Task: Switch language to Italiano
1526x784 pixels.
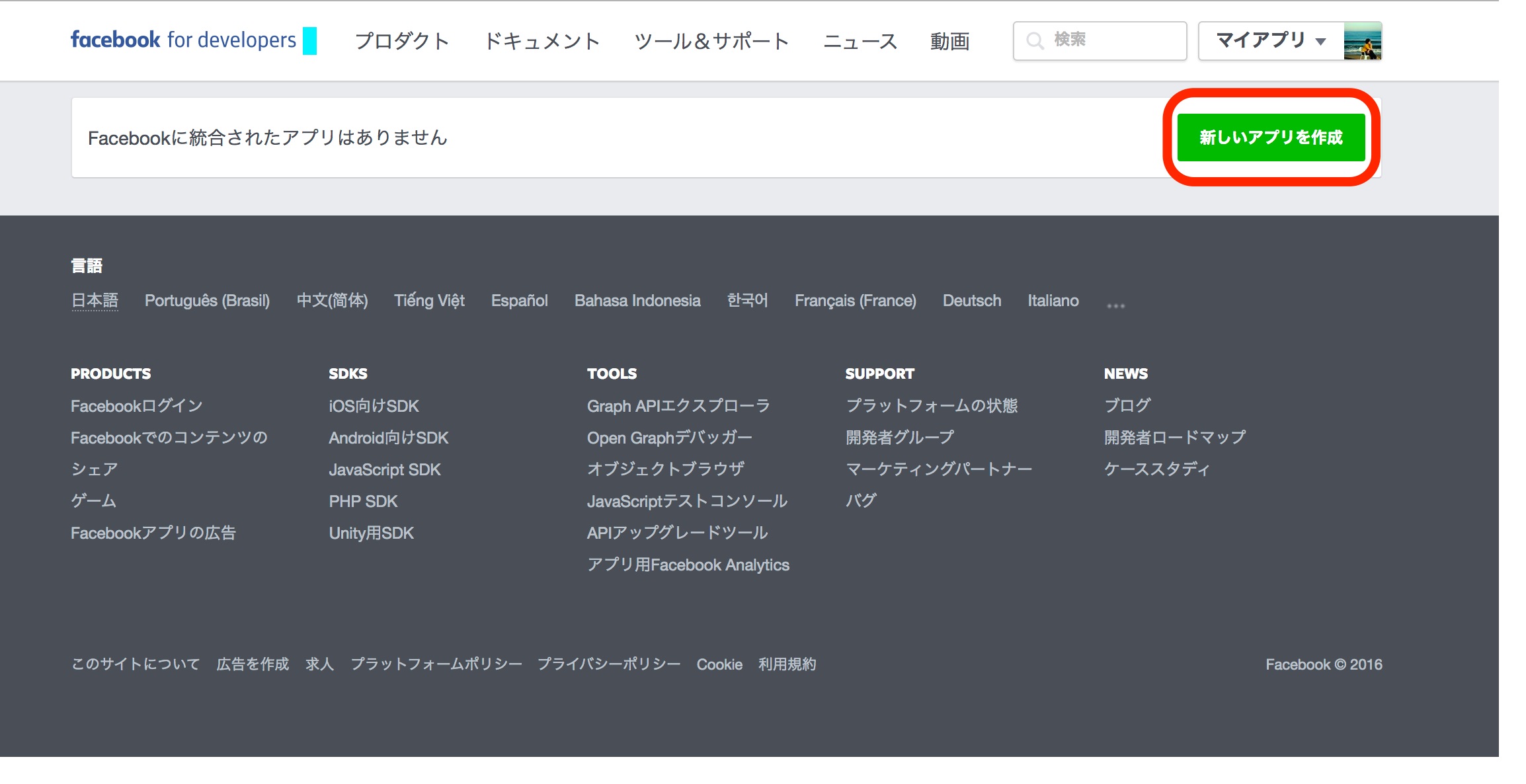Action: pyautogui.click(x=1053, y=301)
